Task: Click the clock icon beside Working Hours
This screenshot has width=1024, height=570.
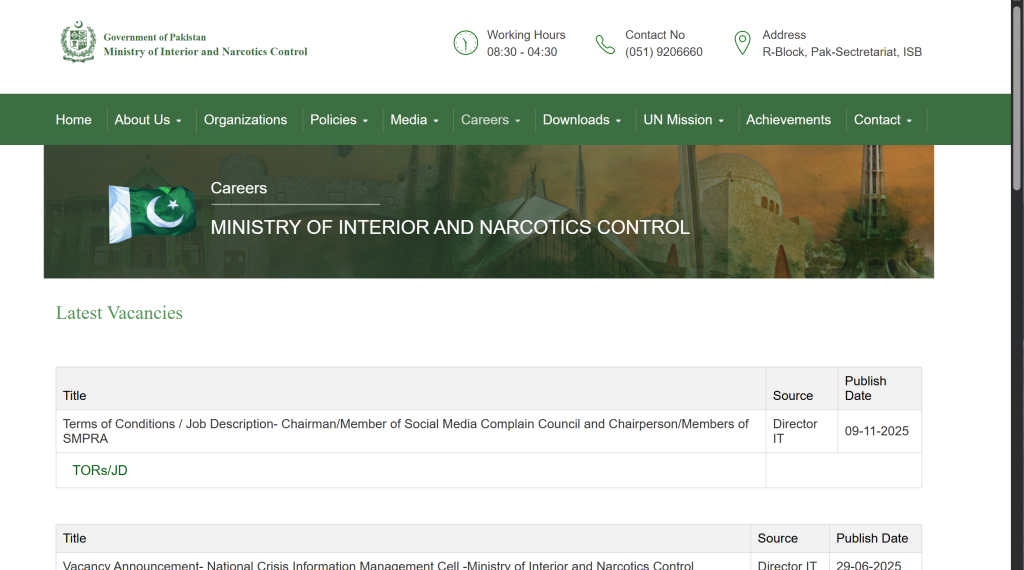Action: (466, 43)
